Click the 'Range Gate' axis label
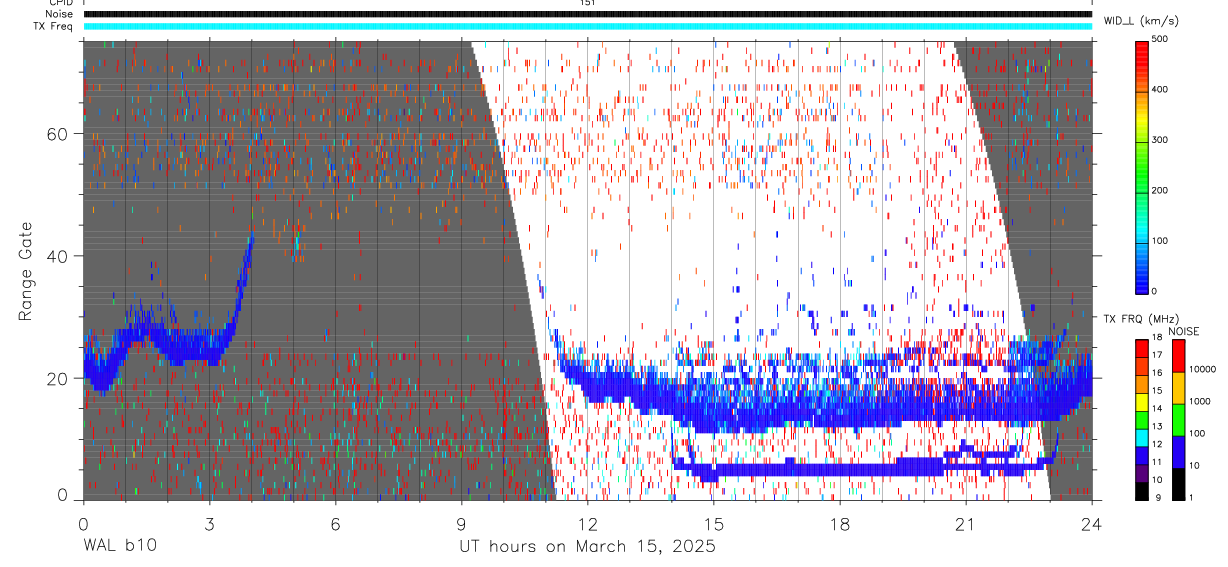1228x567 pixels. coord(28,270)
